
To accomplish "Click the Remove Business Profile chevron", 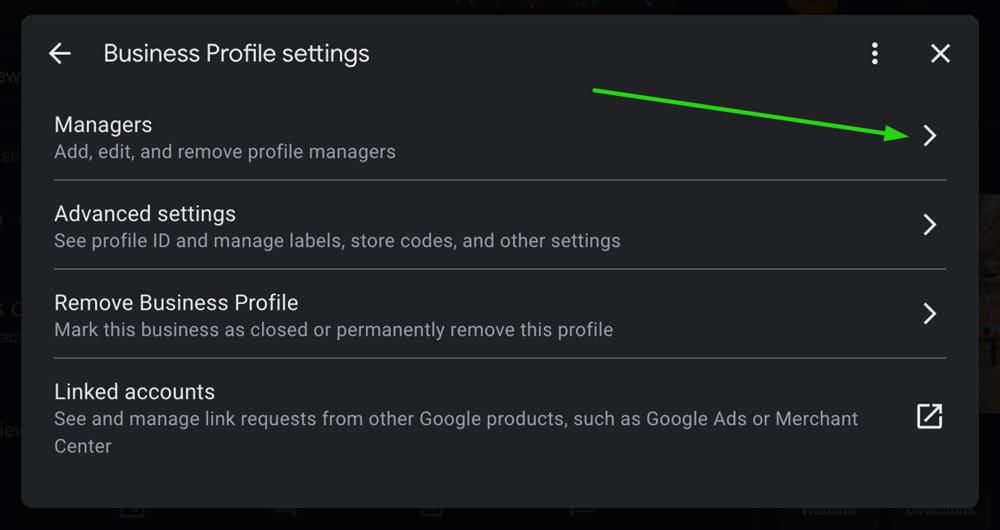I will 929,314.
